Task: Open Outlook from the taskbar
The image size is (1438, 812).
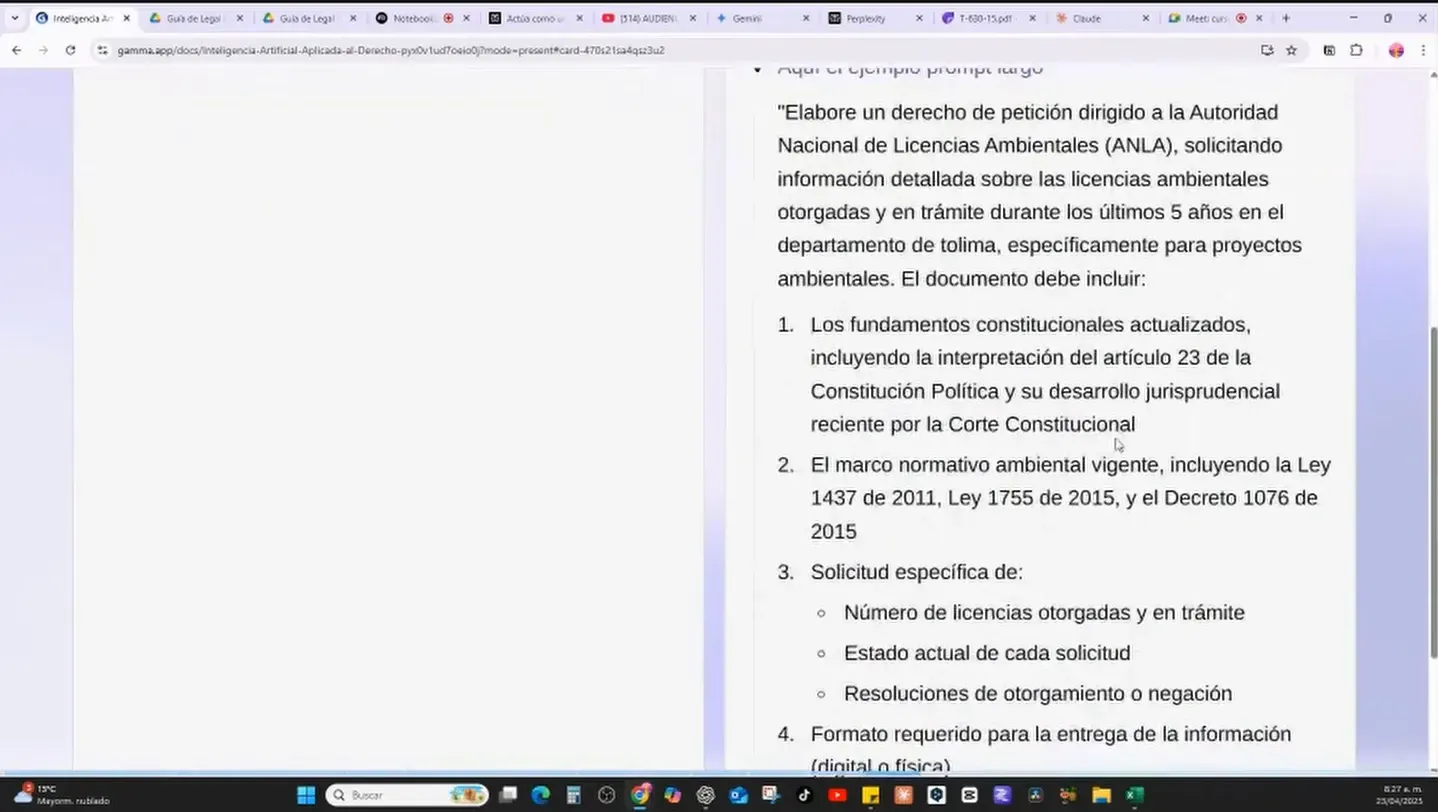Action: click(739, 795)
